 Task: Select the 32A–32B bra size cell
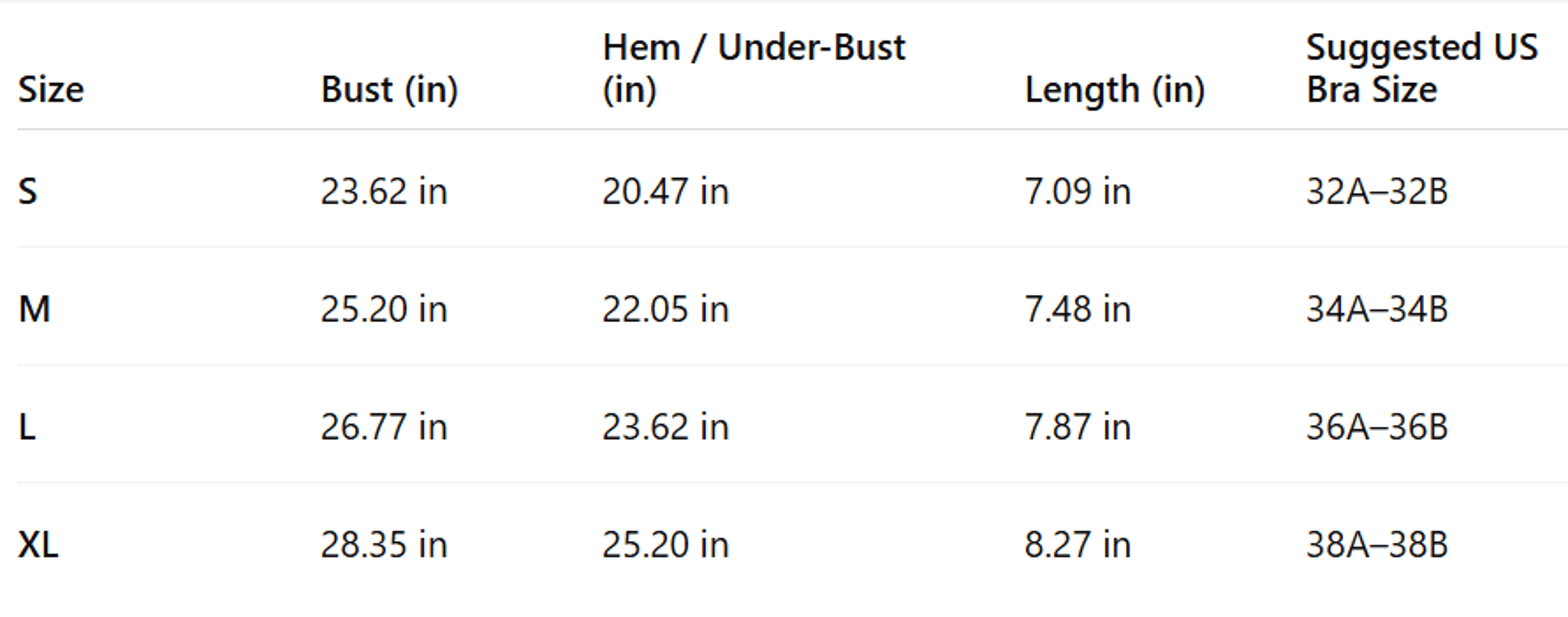click(1377, 191)
